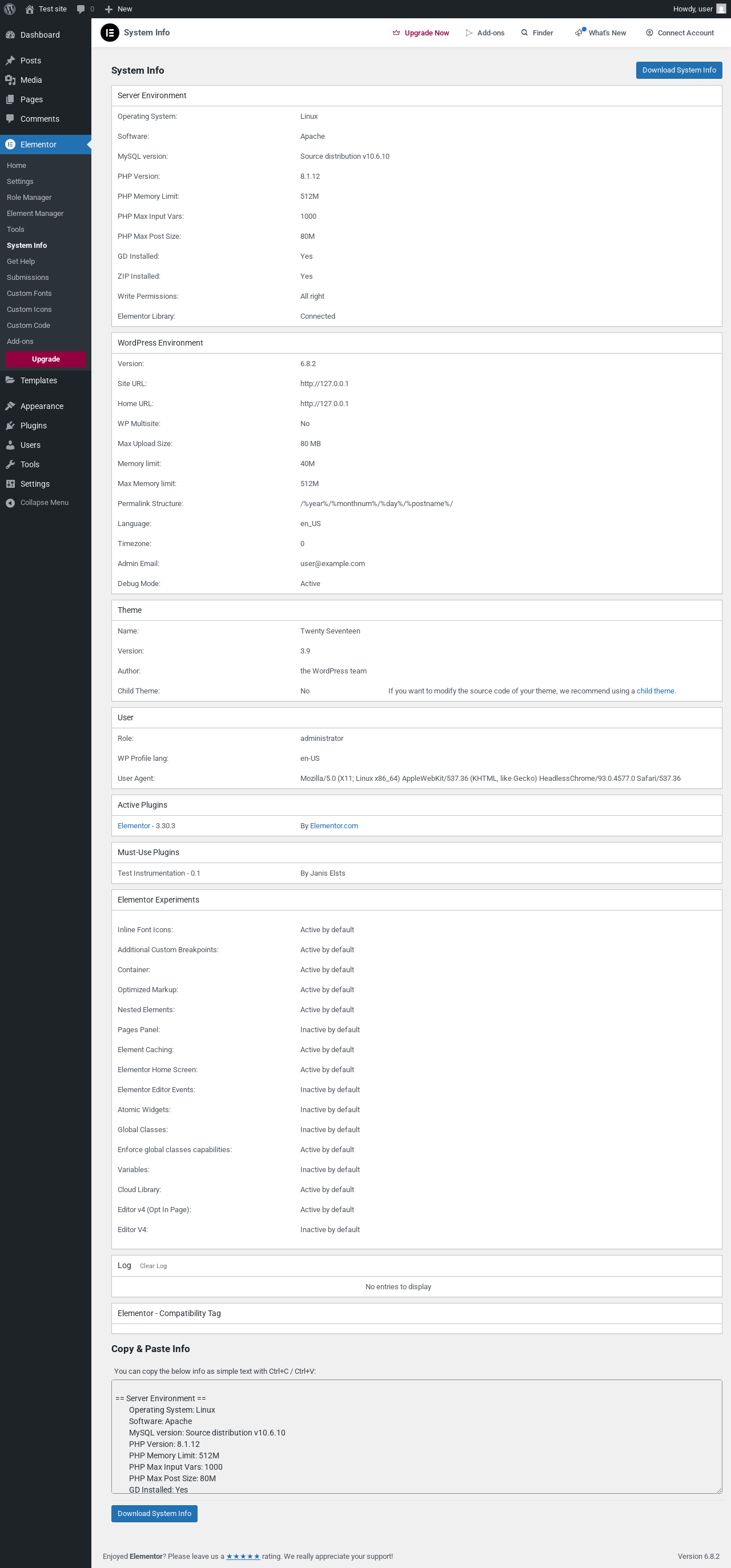Click the user avatar next to Howdy

pyautogui.click(x=721, y=9)
